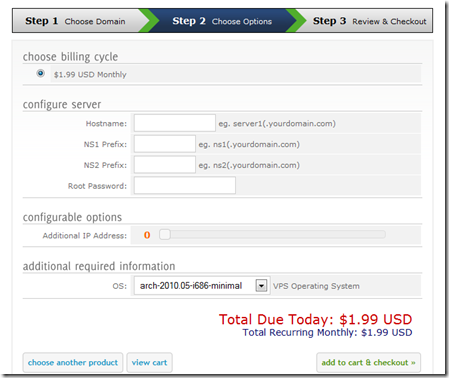
Task: Open Step 3 Review & Checkout
Action: coord(369,21)
